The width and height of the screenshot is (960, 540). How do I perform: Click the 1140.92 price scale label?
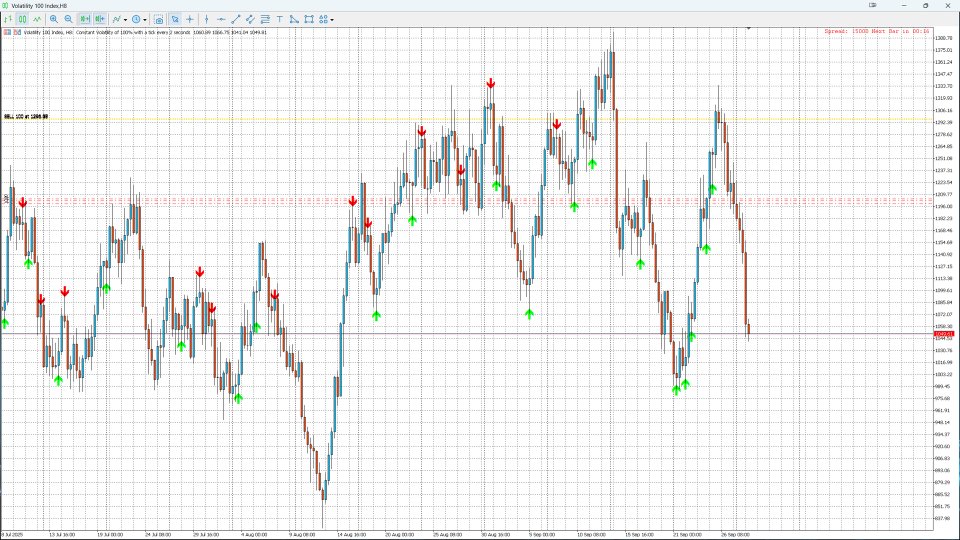pyautogui.click(x=943, y=254)
